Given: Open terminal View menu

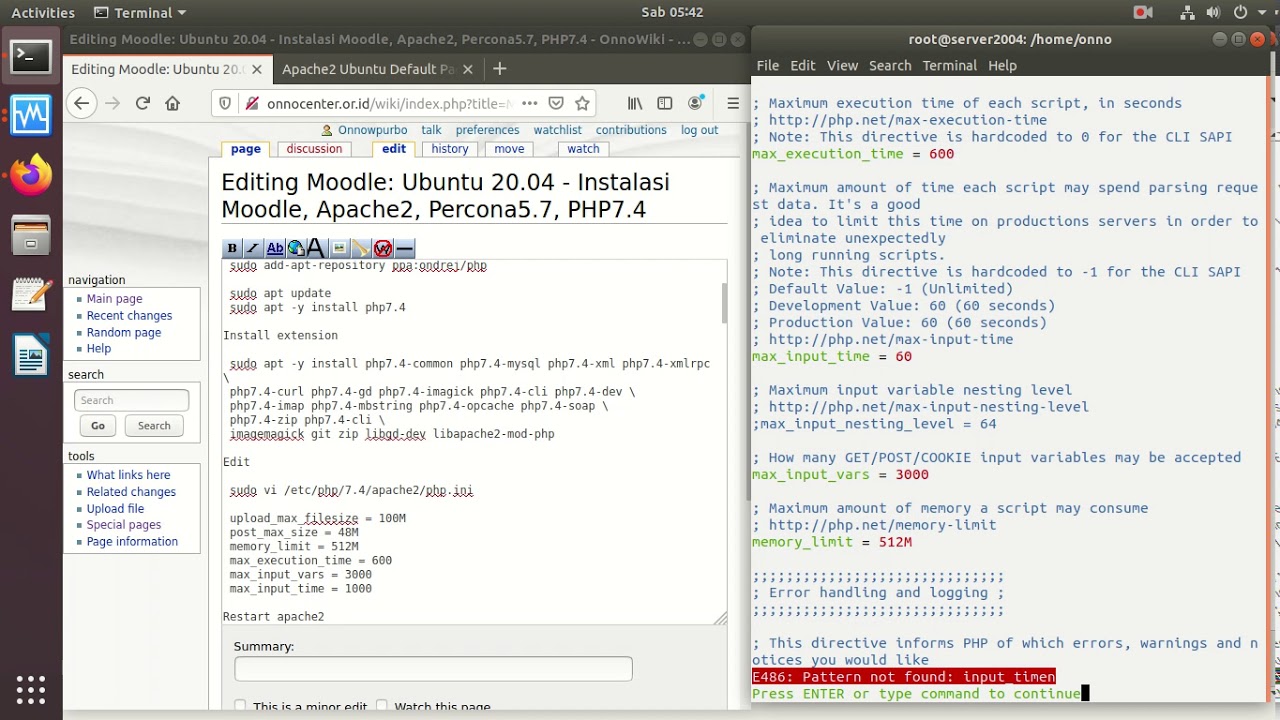Looking at the screenshot, I should [842, 65].
